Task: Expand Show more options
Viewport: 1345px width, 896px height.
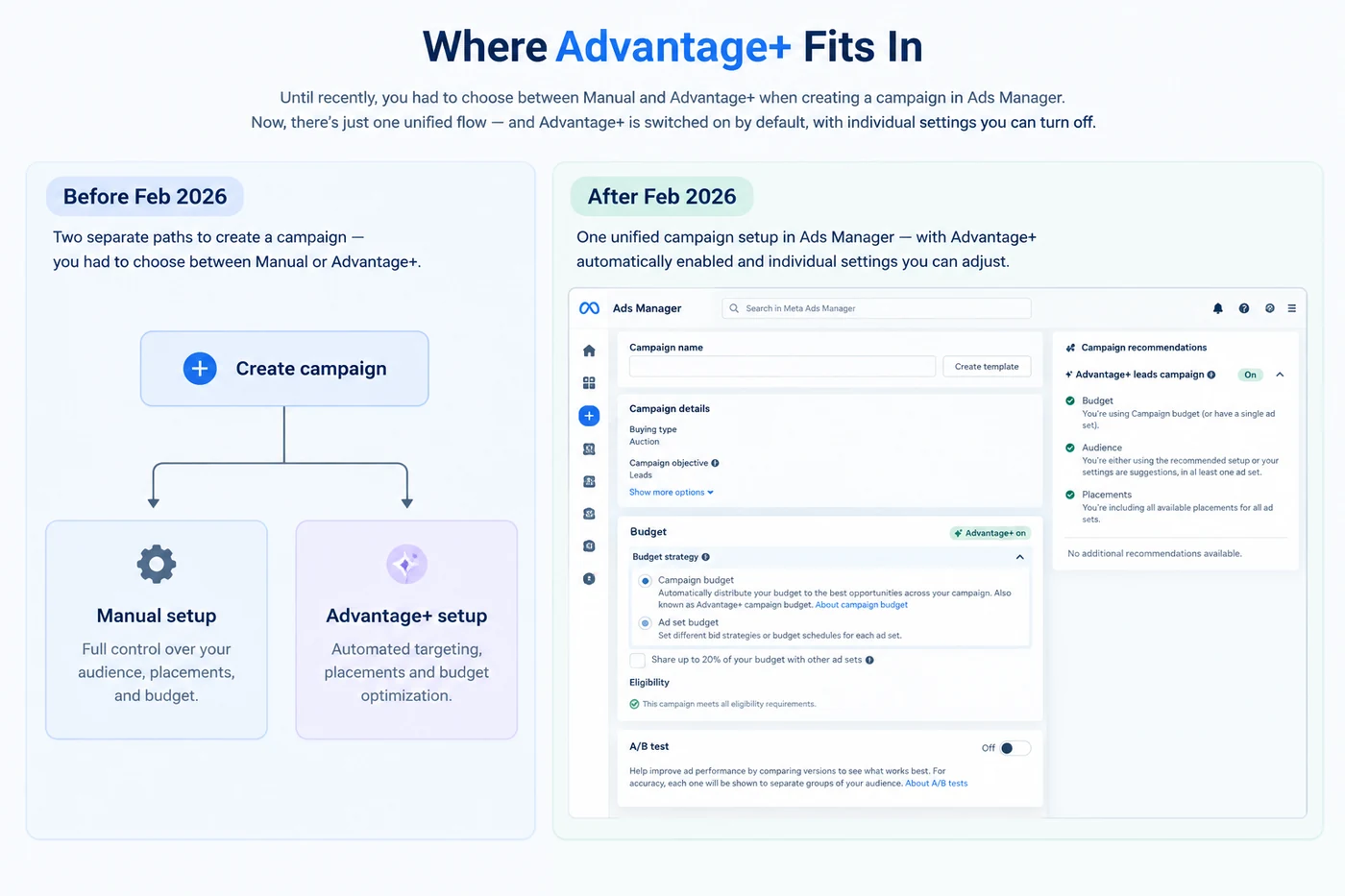Action: (x=672, y=492)
